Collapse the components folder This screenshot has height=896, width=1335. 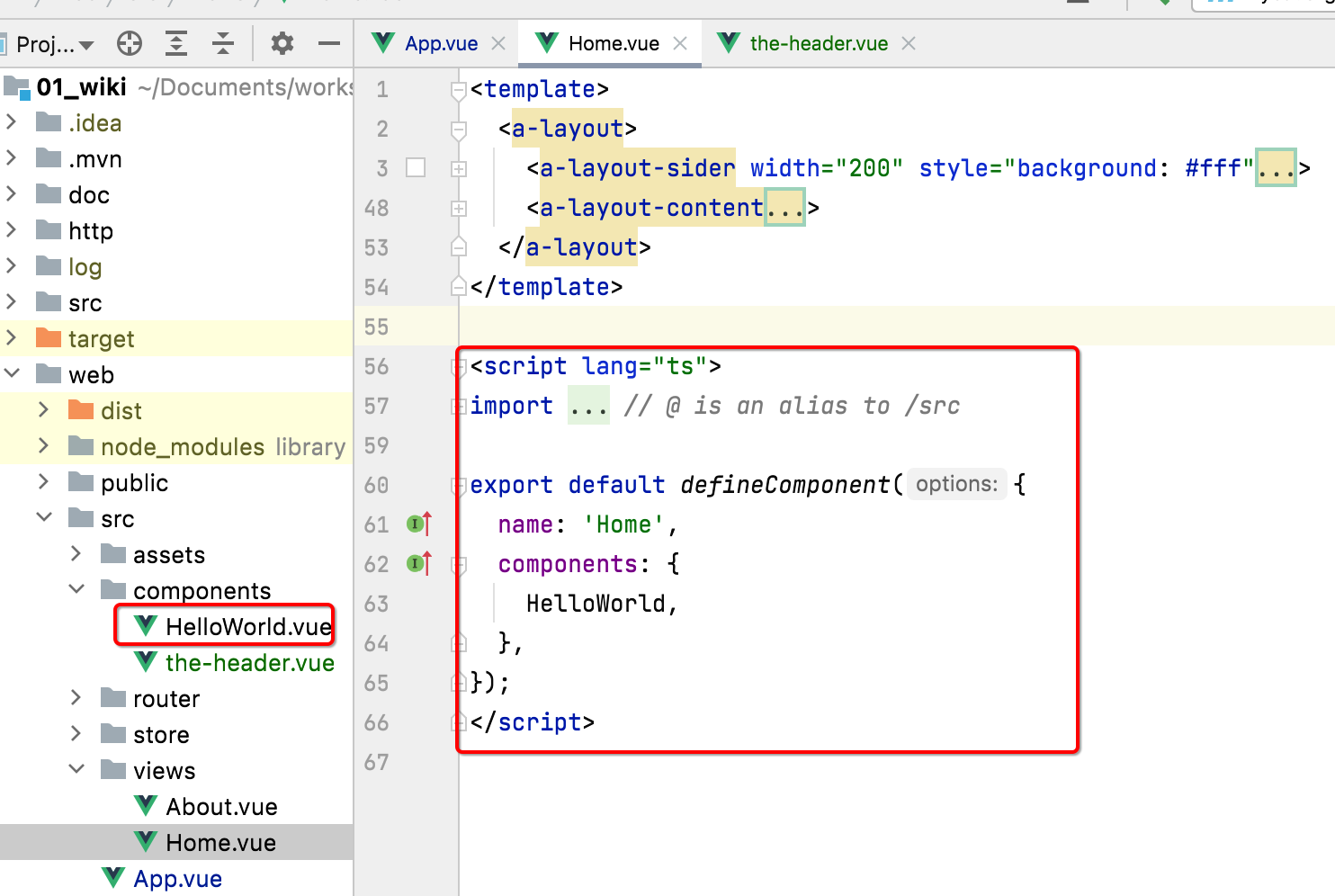(x=76, y=589)
